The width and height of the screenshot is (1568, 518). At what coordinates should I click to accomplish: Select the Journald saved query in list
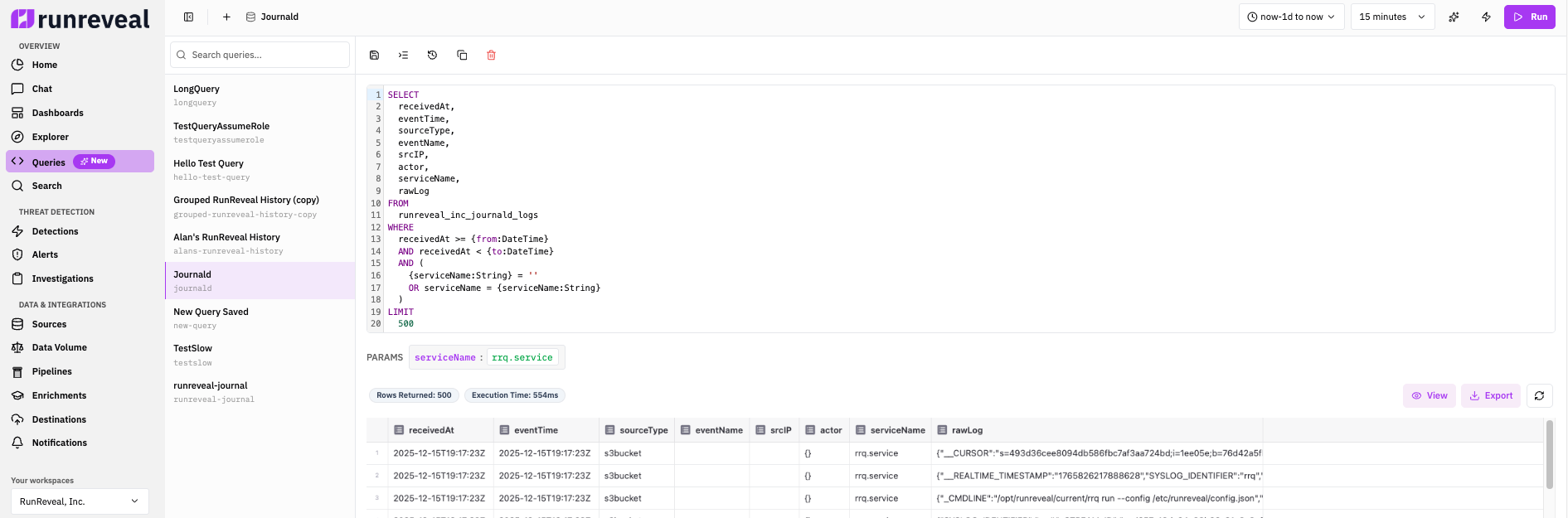260,281
